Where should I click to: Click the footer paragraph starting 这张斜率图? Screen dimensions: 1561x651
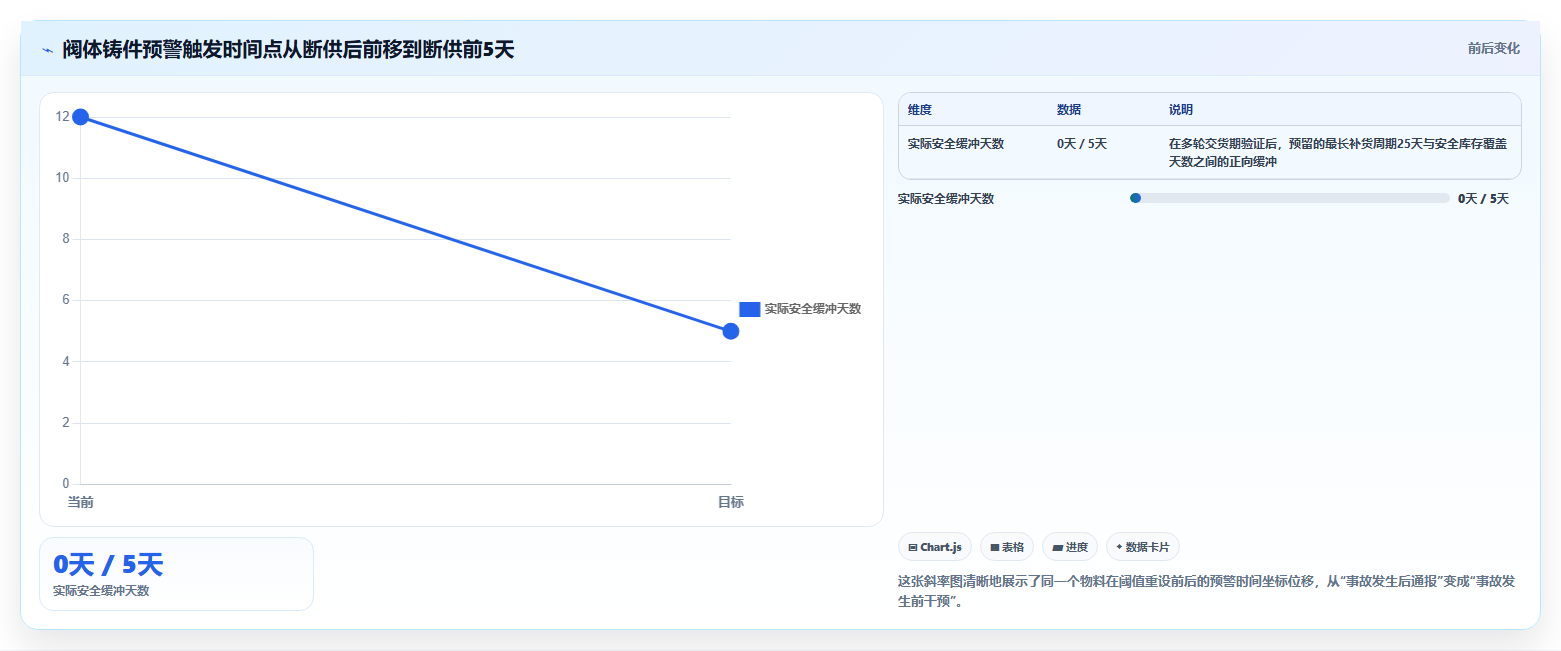pyautogui.click(x=1208, y=591)
